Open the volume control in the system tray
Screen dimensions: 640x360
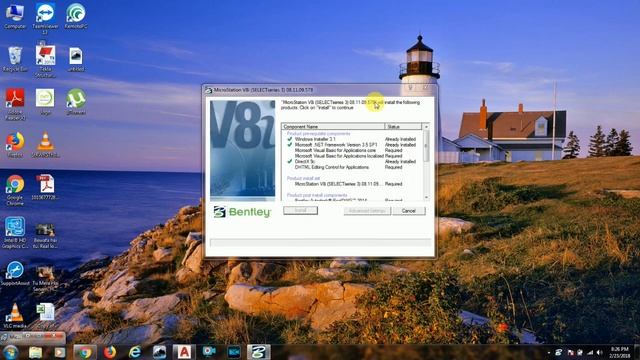(599, 352)
